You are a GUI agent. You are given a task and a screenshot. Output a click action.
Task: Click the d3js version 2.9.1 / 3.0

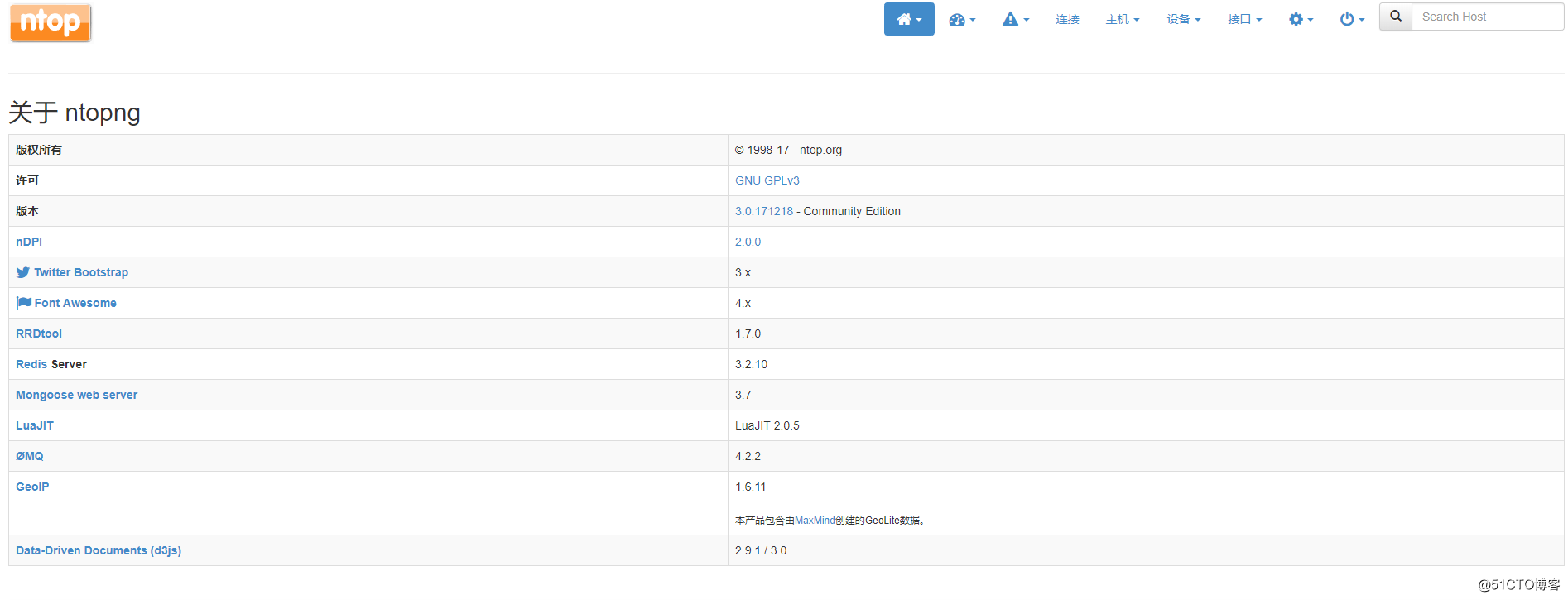[761, 550]
